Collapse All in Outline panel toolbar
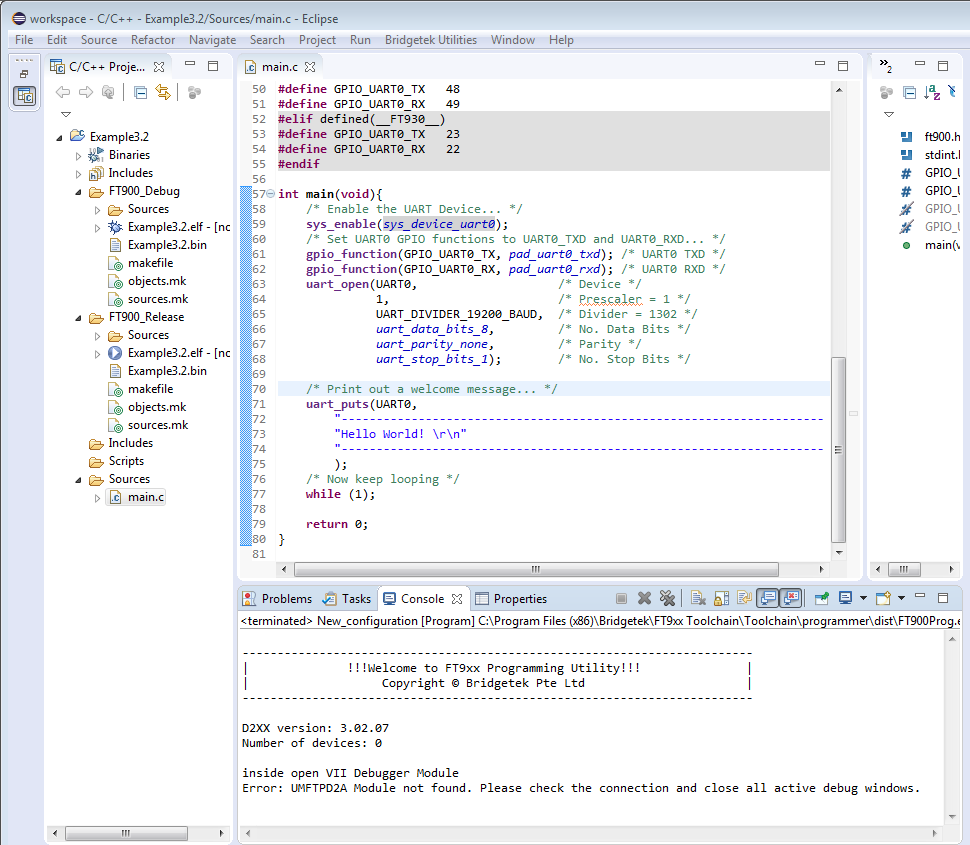This screenshot has width=970, height=845. [909, 93]
